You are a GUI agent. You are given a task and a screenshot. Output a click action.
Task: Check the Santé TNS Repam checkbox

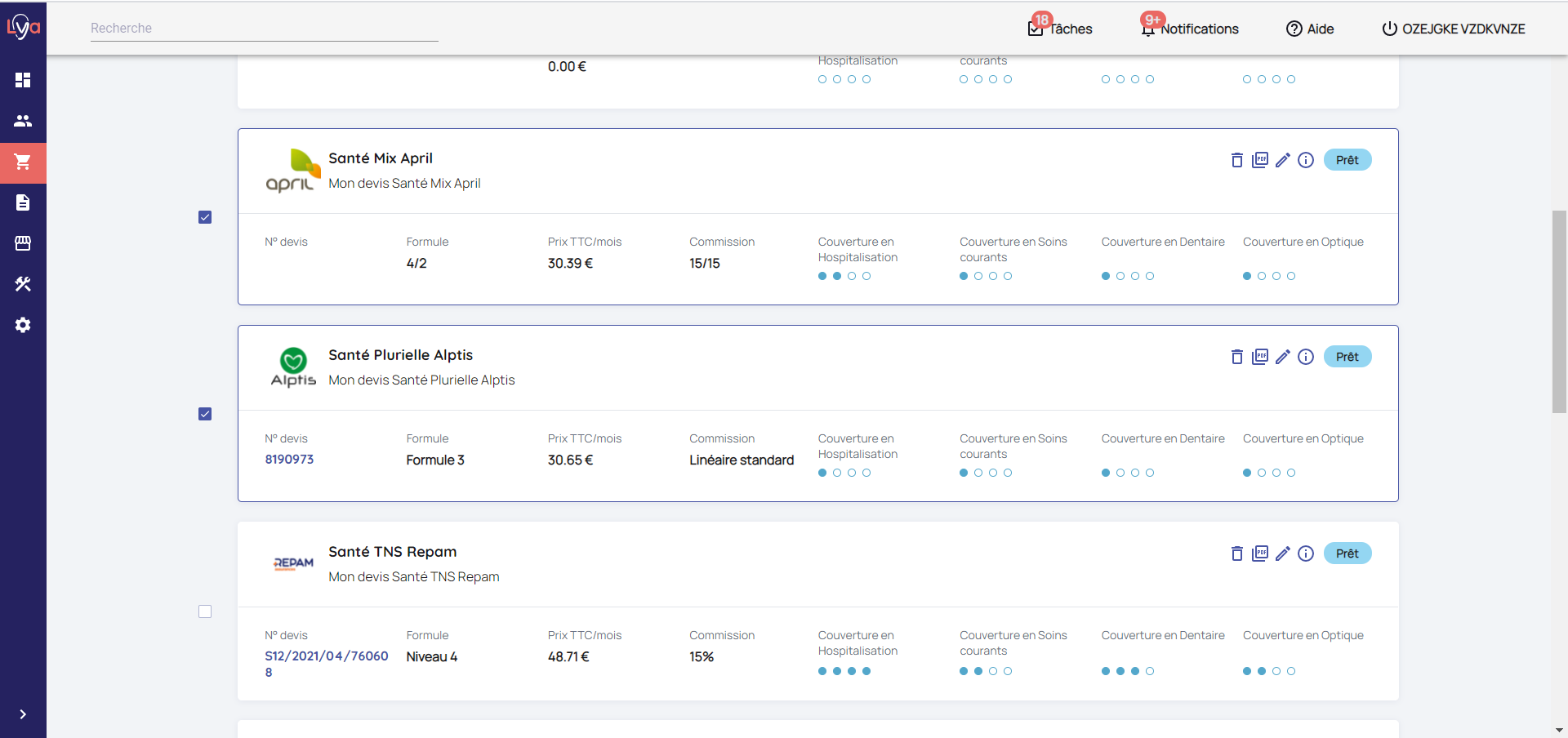pyautogui.click(x=205, y=611)
